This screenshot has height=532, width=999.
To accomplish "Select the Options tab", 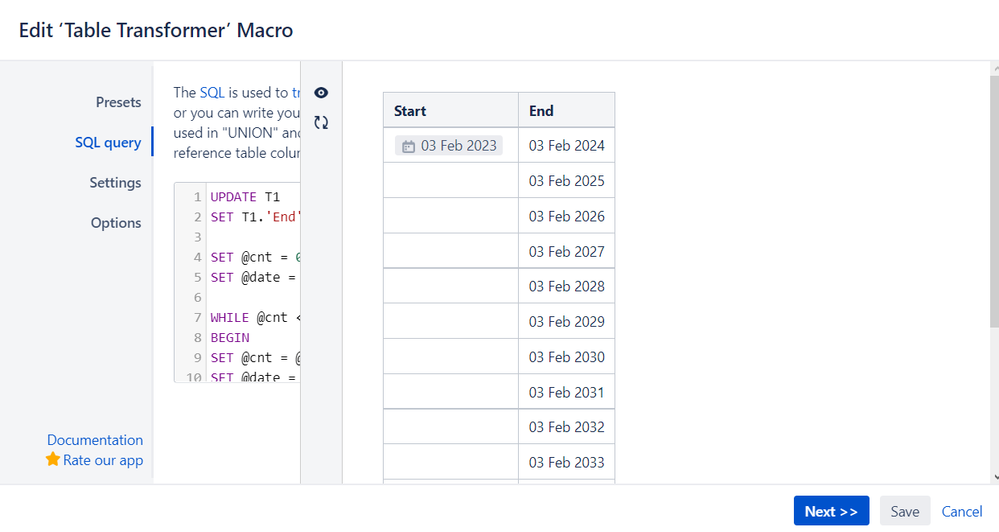I will click(x=116, y=223).
